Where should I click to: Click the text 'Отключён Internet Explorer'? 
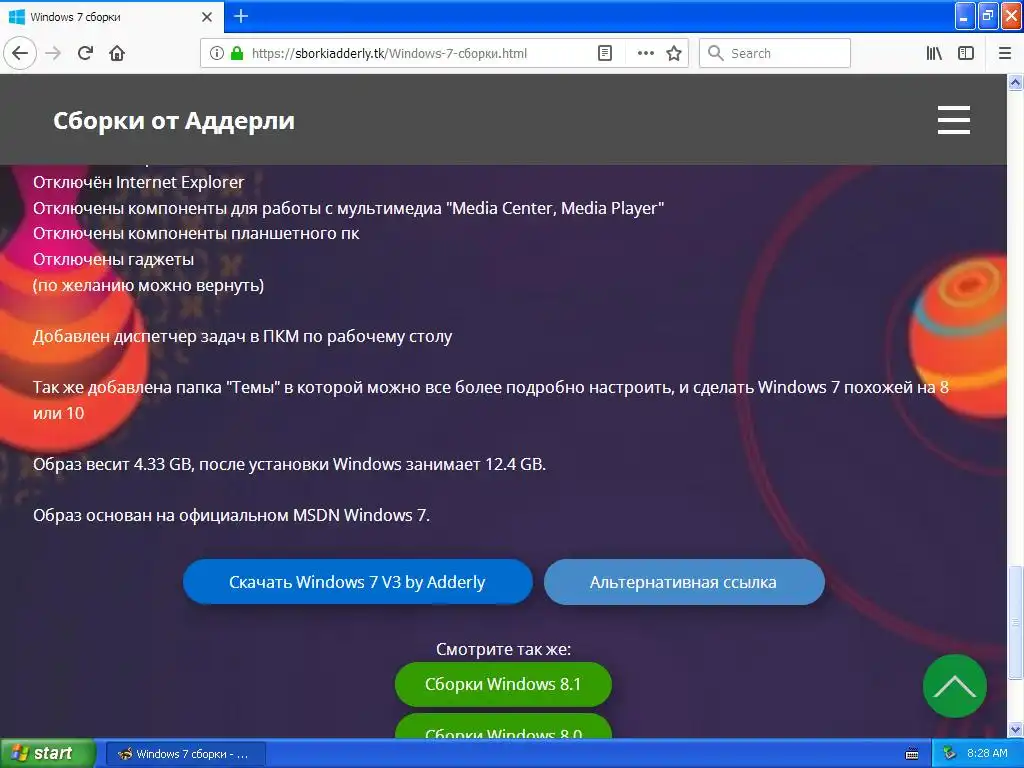pyautogui.click(x=138, y=182)
